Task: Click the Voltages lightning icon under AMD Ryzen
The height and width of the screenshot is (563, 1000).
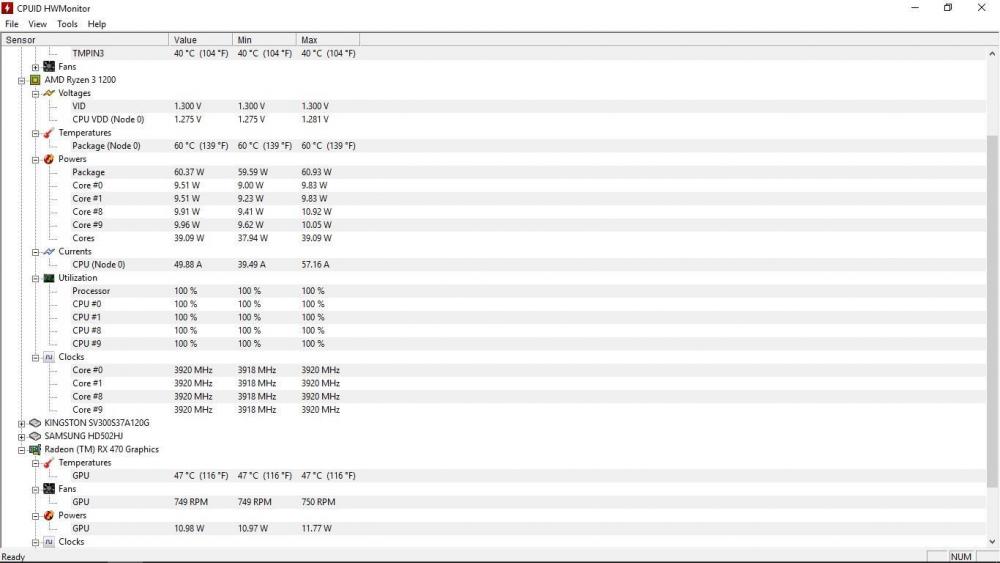Action: click(49, 93)
